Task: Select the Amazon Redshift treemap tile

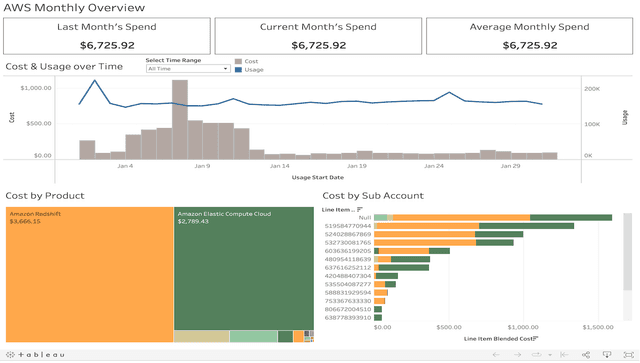Action: pos(89,274)
